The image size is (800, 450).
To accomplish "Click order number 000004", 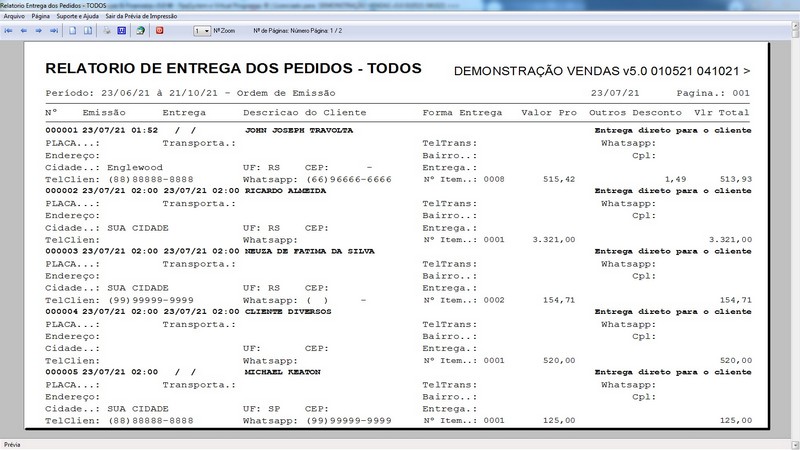I will [61, 312].
